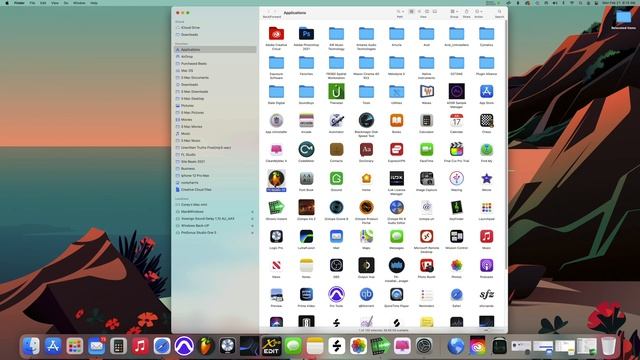Open the View menu in the menu bar
Image resolution: width=640 pixels, height=360 pixels.
click(55, 3)
